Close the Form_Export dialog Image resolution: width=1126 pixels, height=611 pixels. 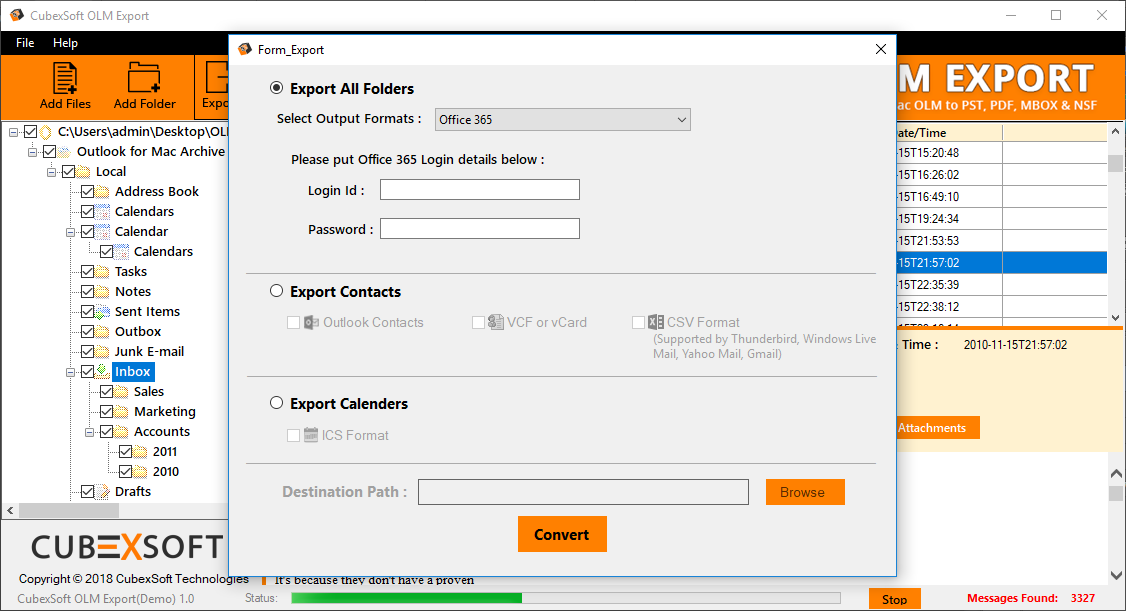click(881, 49)
